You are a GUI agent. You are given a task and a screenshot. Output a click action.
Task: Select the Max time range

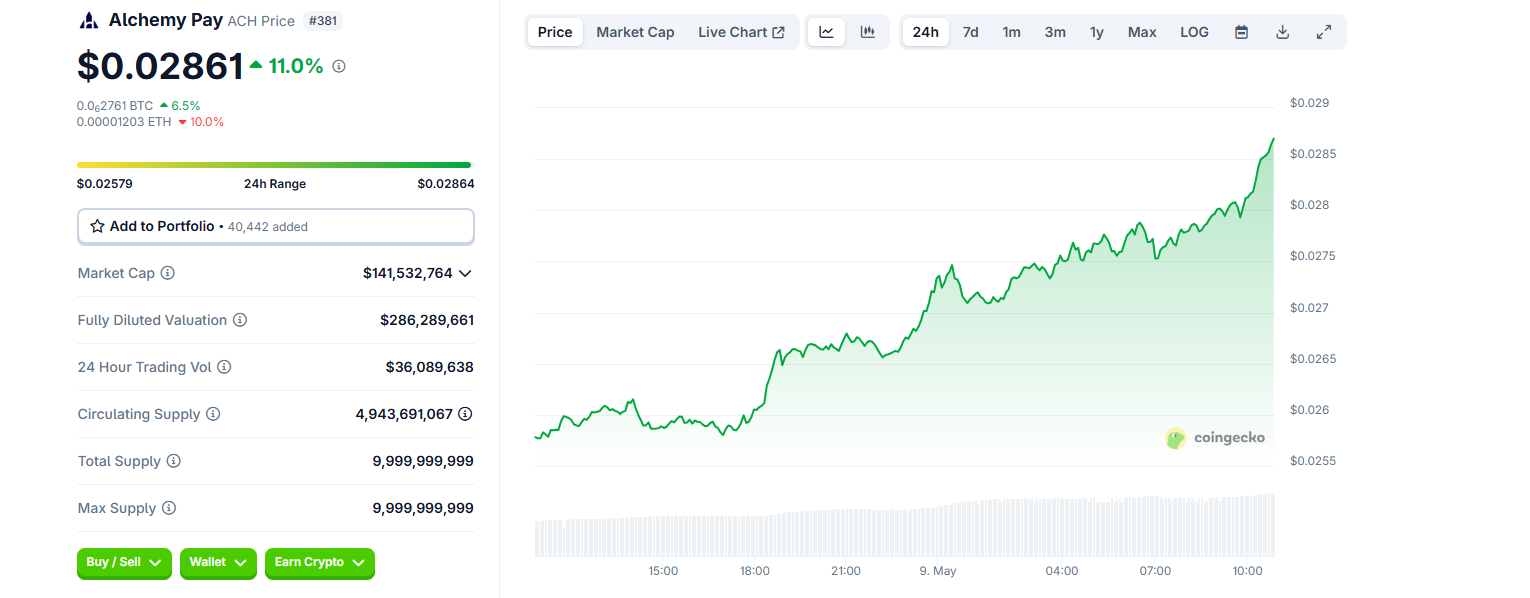tap(1142, 32)
